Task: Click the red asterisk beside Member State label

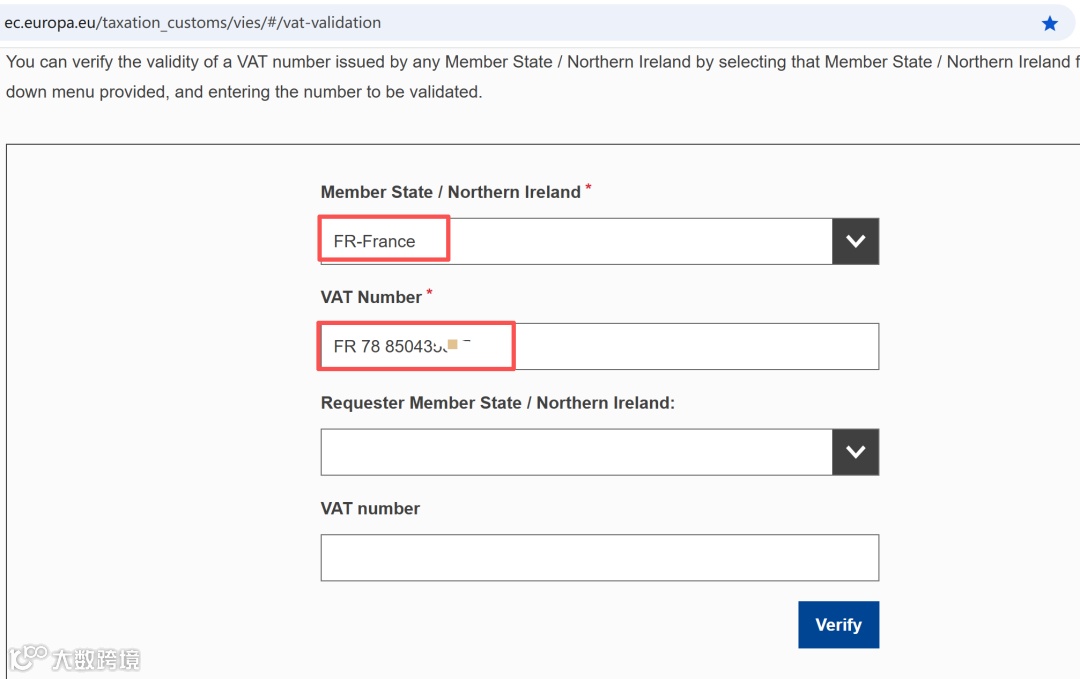Action: (588, 187)
